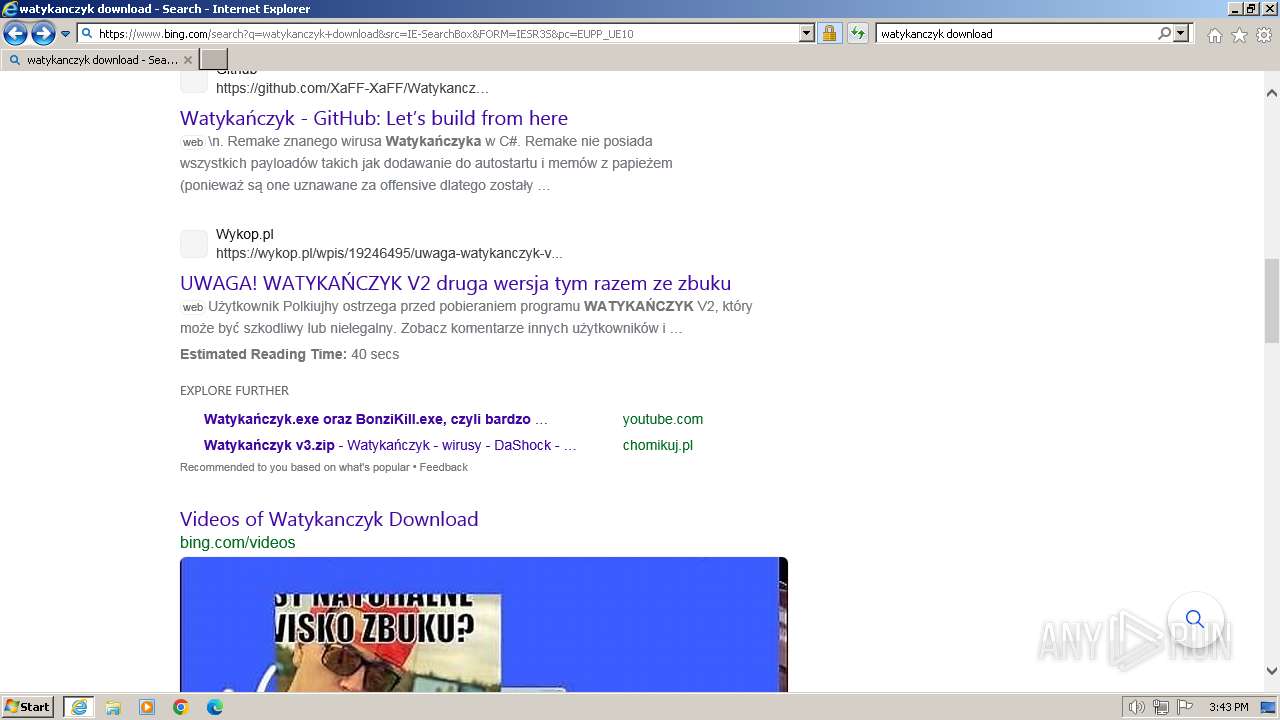Close the current search tab

pyautogui.click(x=188, y=60)
